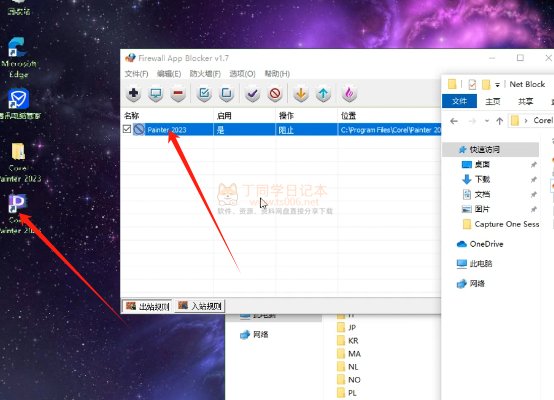Click the Firewall App Blocker title bar icon

click(130, 58)
